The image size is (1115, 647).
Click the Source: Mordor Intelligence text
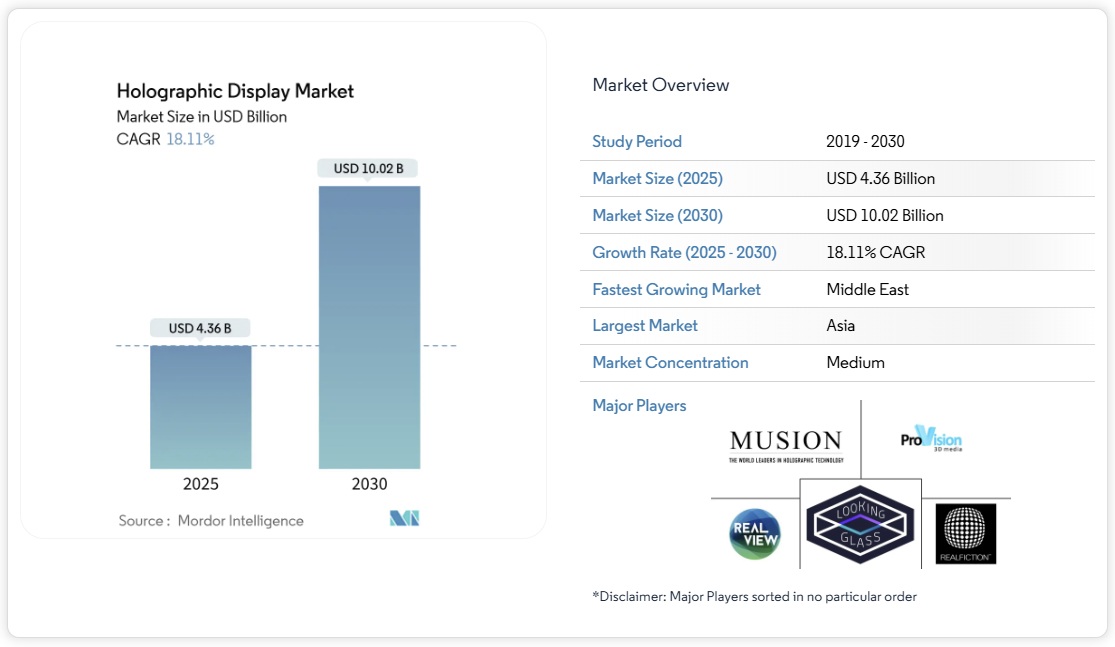pos(211,521)
